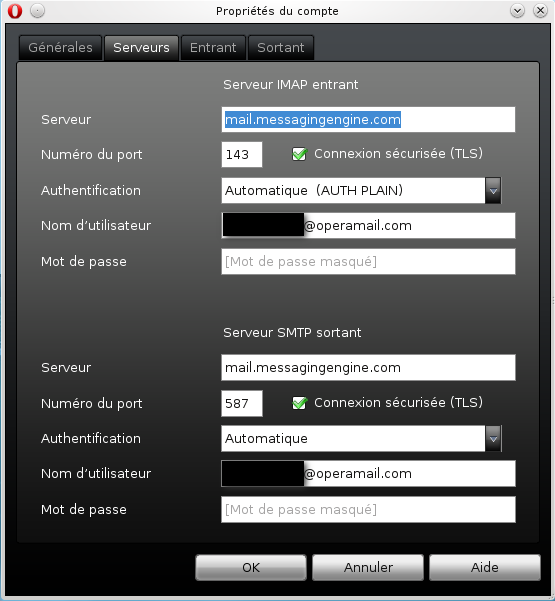Close the Propriétés du compte dialog
This screenshot has height=601, width=555.
coord(540,10)
